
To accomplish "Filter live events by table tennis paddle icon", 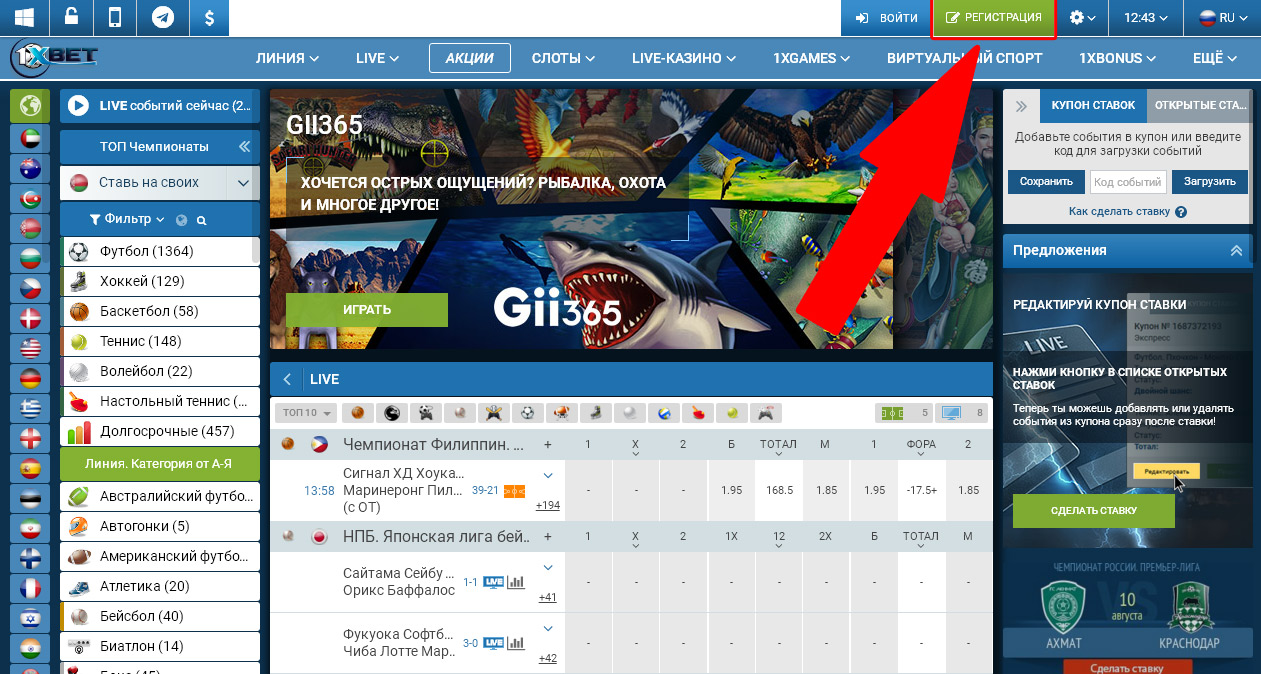I will coord(697,412).
